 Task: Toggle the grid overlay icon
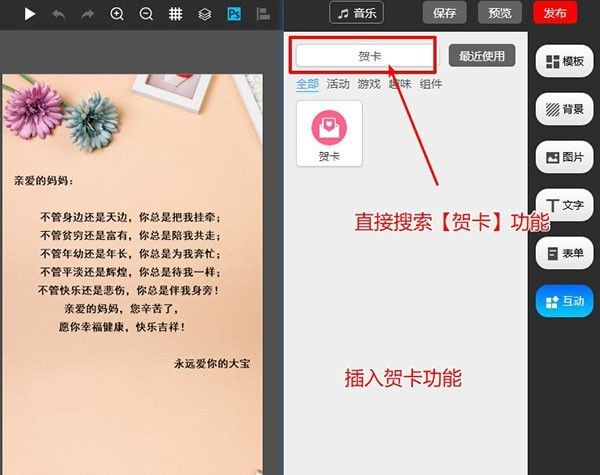[175, 14]
